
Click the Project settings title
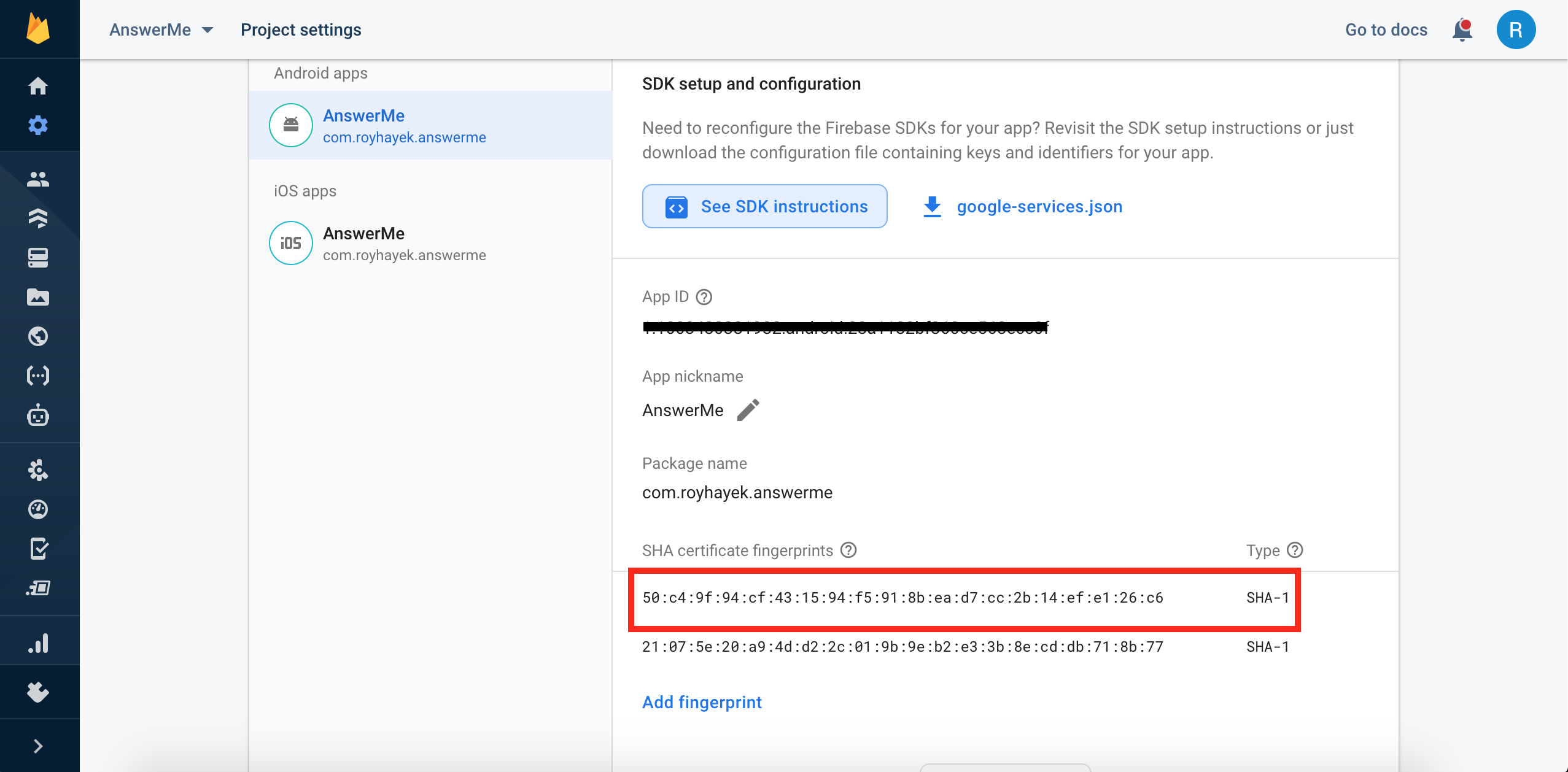pos(301,29)
